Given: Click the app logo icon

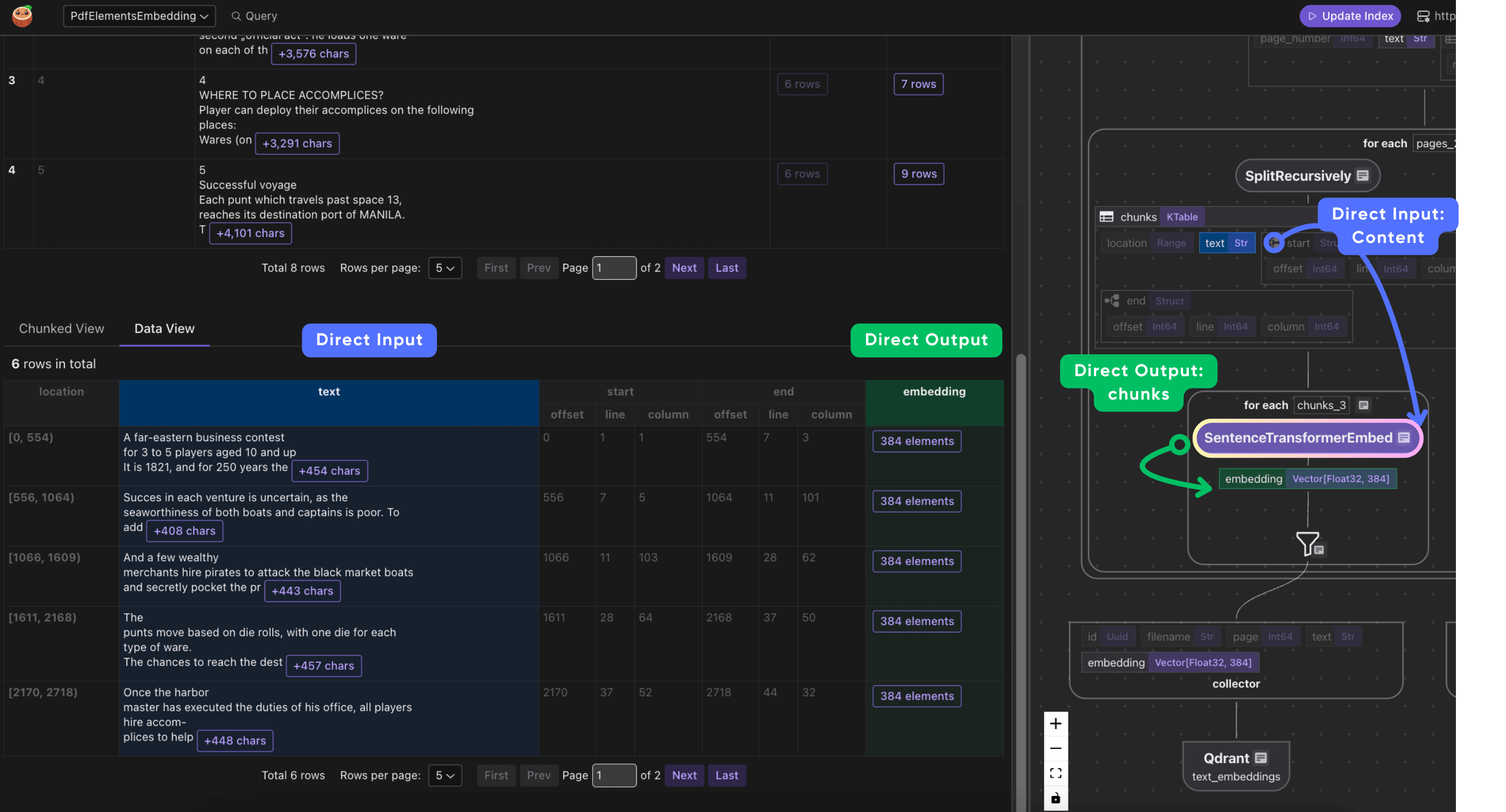Looking at the screenshot, I should tap(22, 16).
